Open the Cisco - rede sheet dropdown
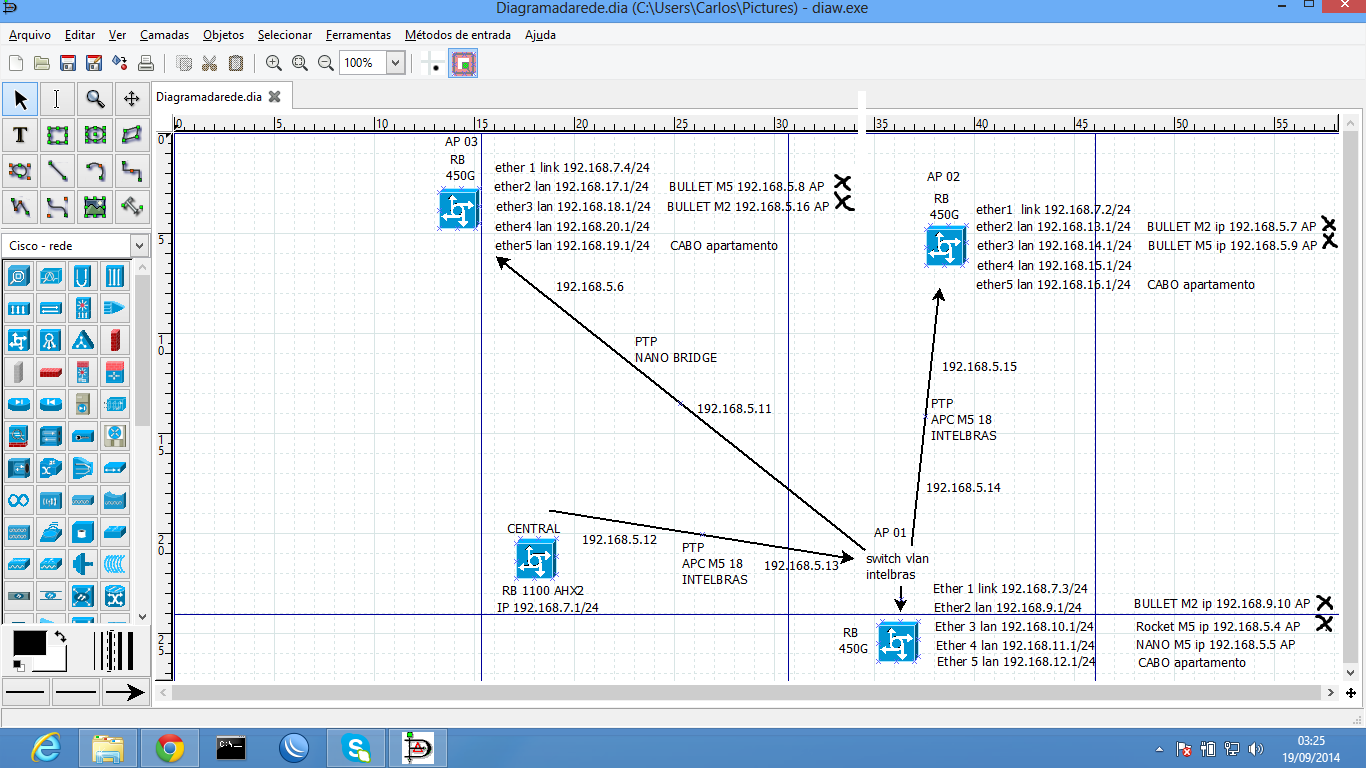This screenshot has height=768, width=1366. point(75,246)
